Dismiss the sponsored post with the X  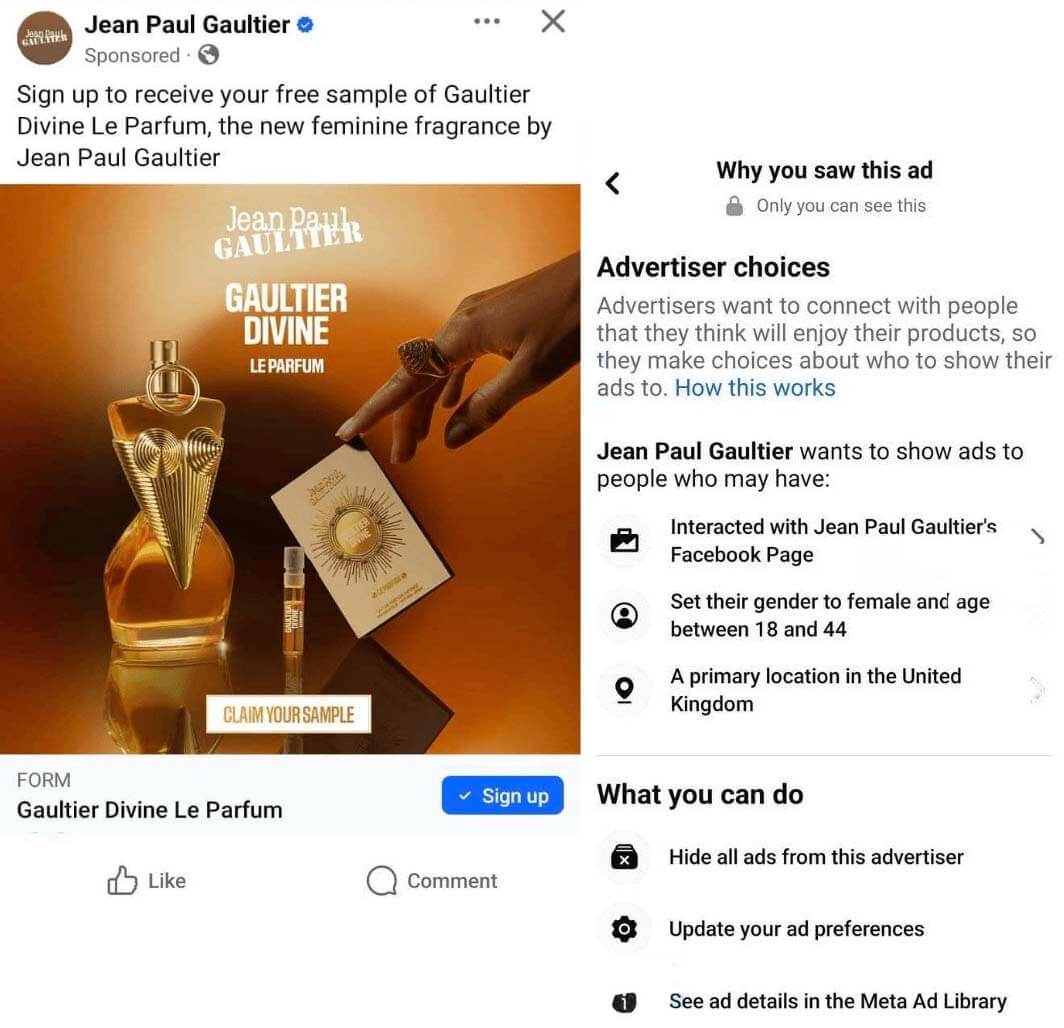click(553, 21)
